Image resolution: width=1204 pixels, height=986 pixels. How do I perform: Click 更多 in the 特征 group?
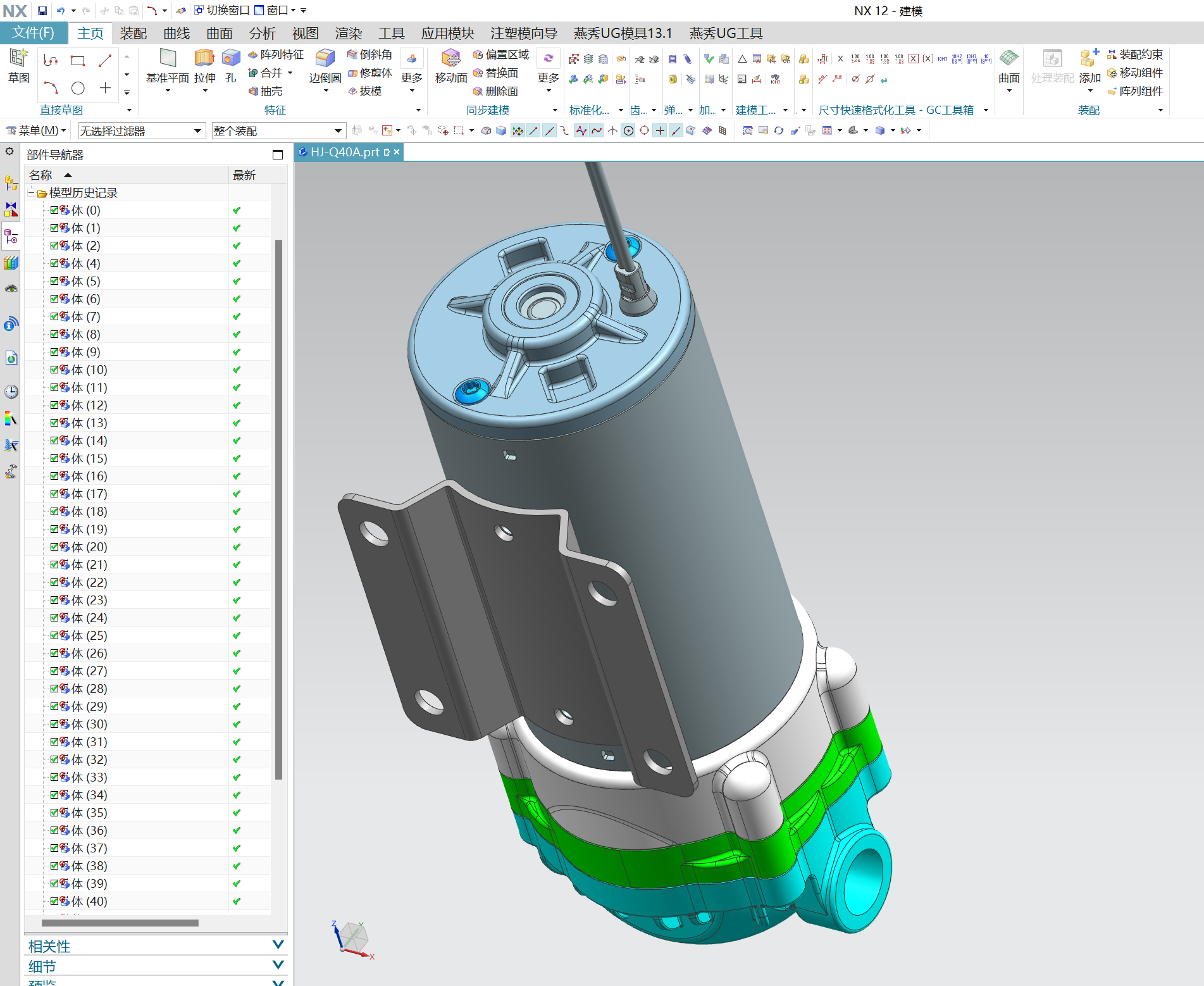coord(412,71)
